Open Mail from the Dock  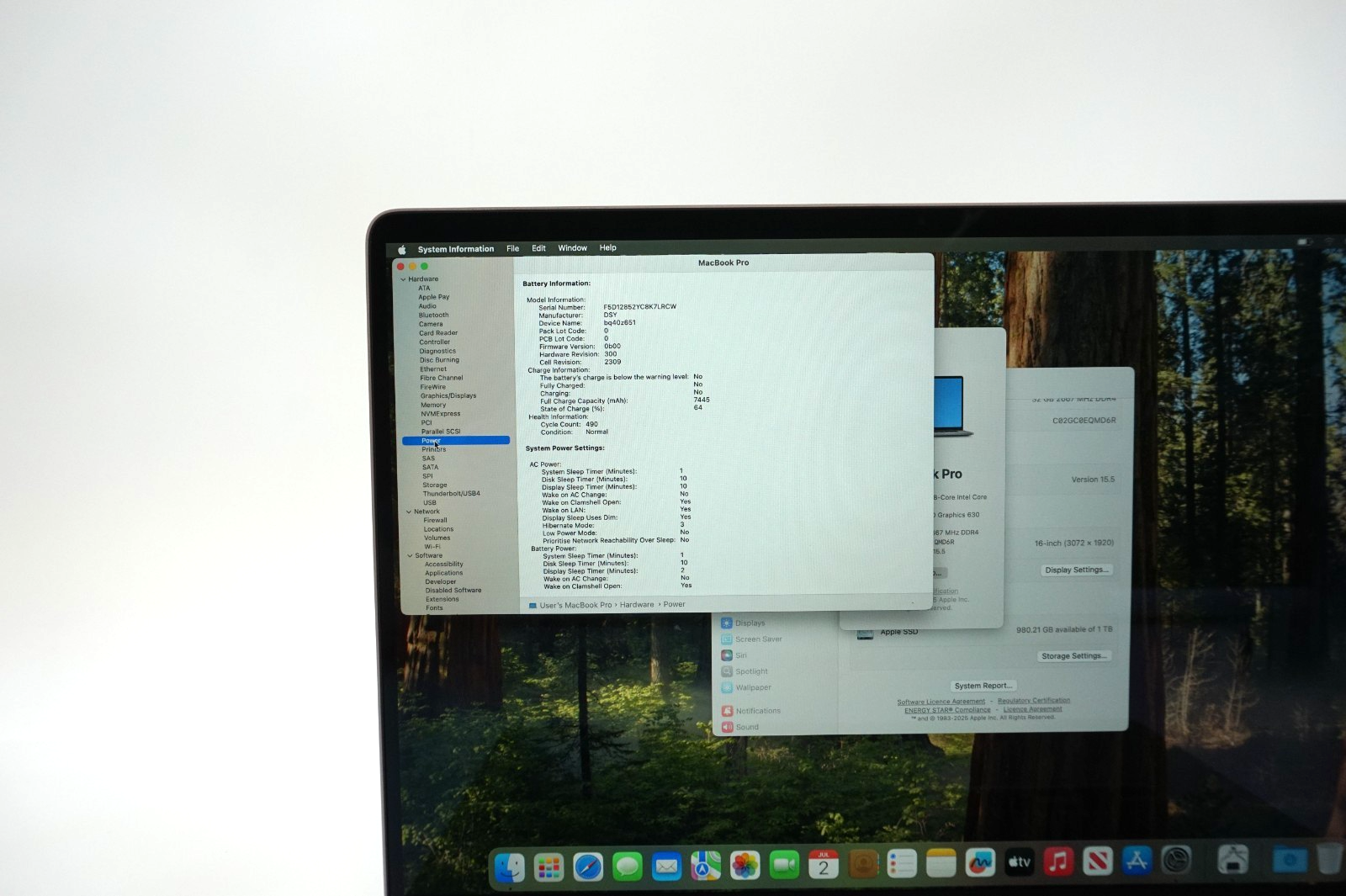(x=666, y=866)
